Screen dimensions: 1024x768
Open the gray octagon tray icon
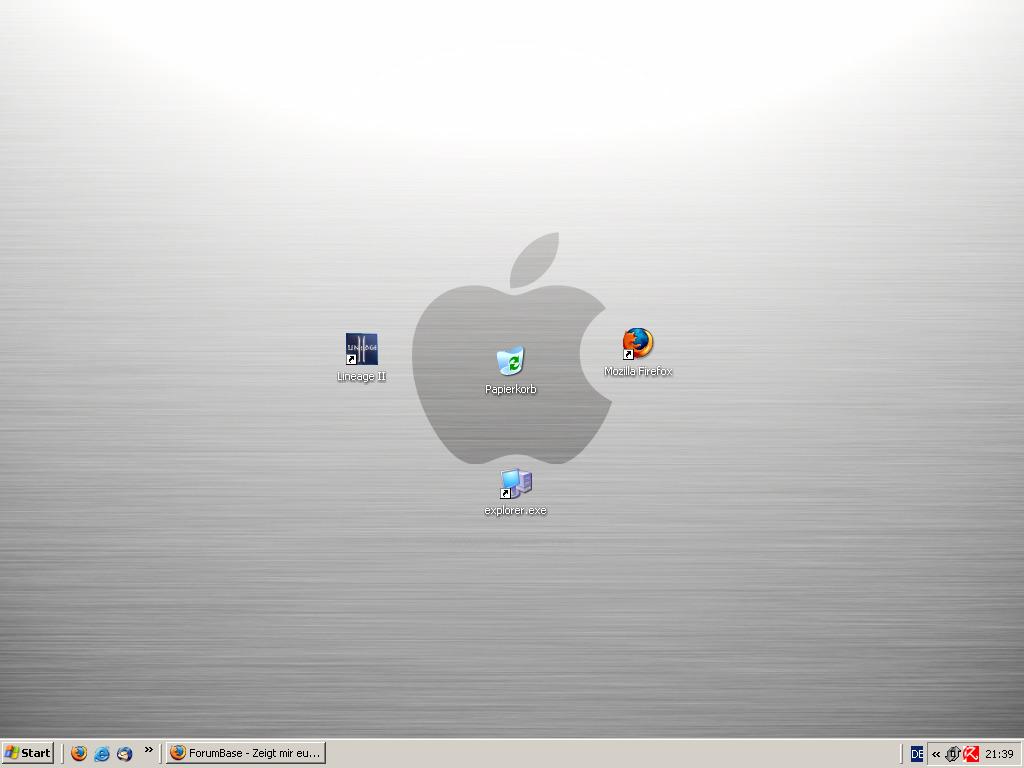(x=953, y=754)
